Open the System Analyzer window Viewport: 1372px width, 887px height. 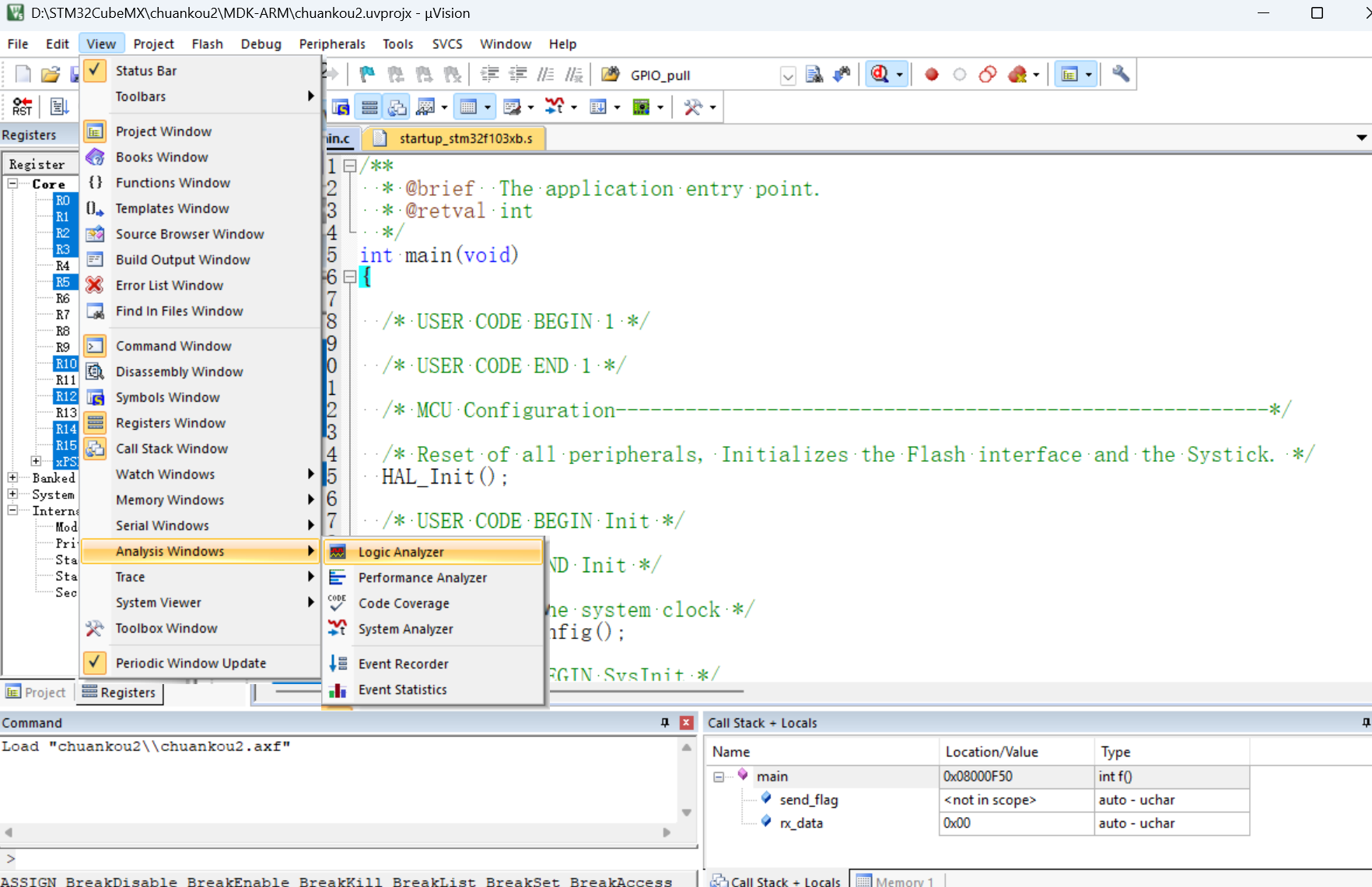point(432,629)
